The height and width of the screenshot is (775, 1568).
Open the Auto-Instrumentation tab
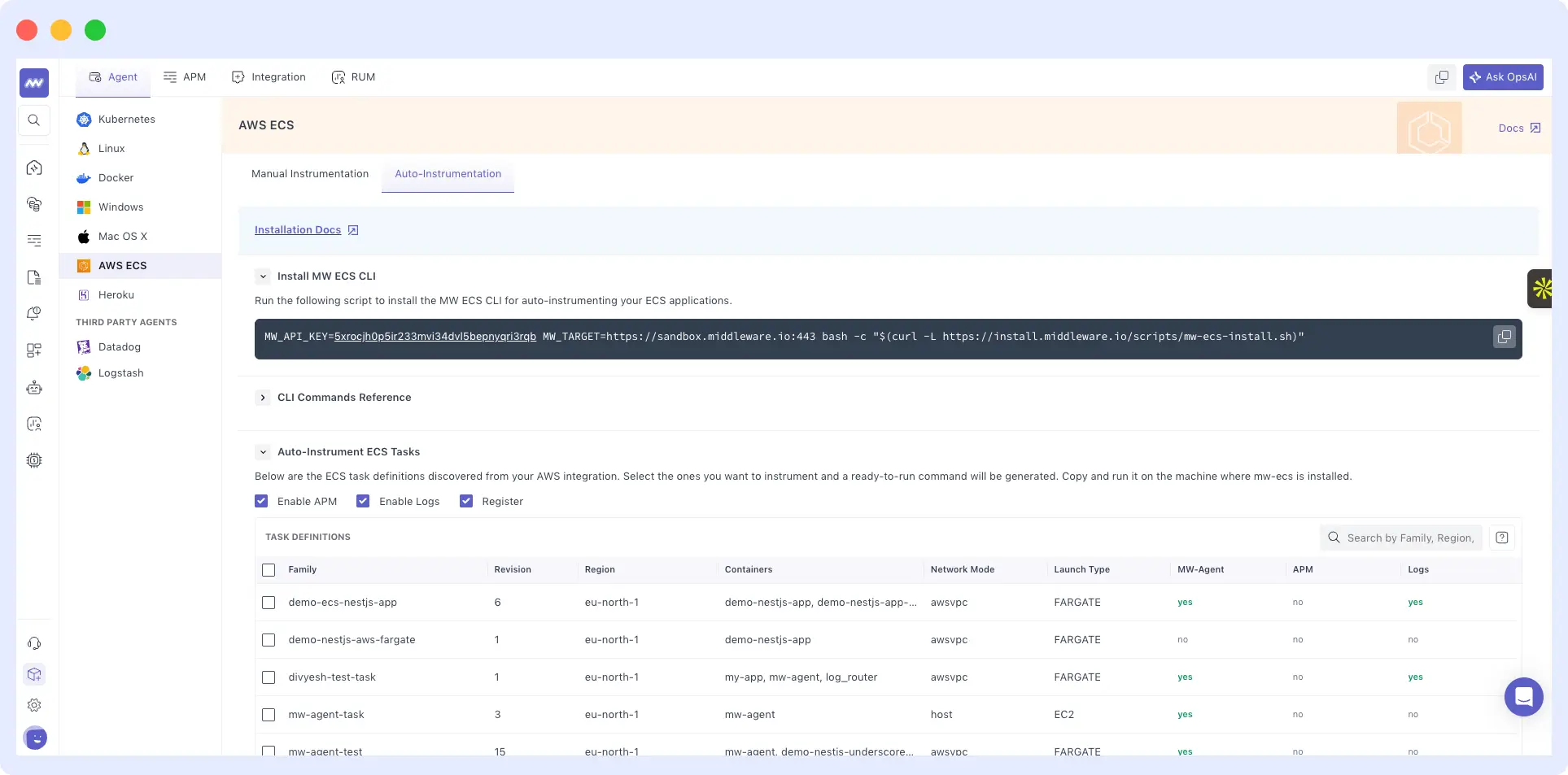[448, 174]
